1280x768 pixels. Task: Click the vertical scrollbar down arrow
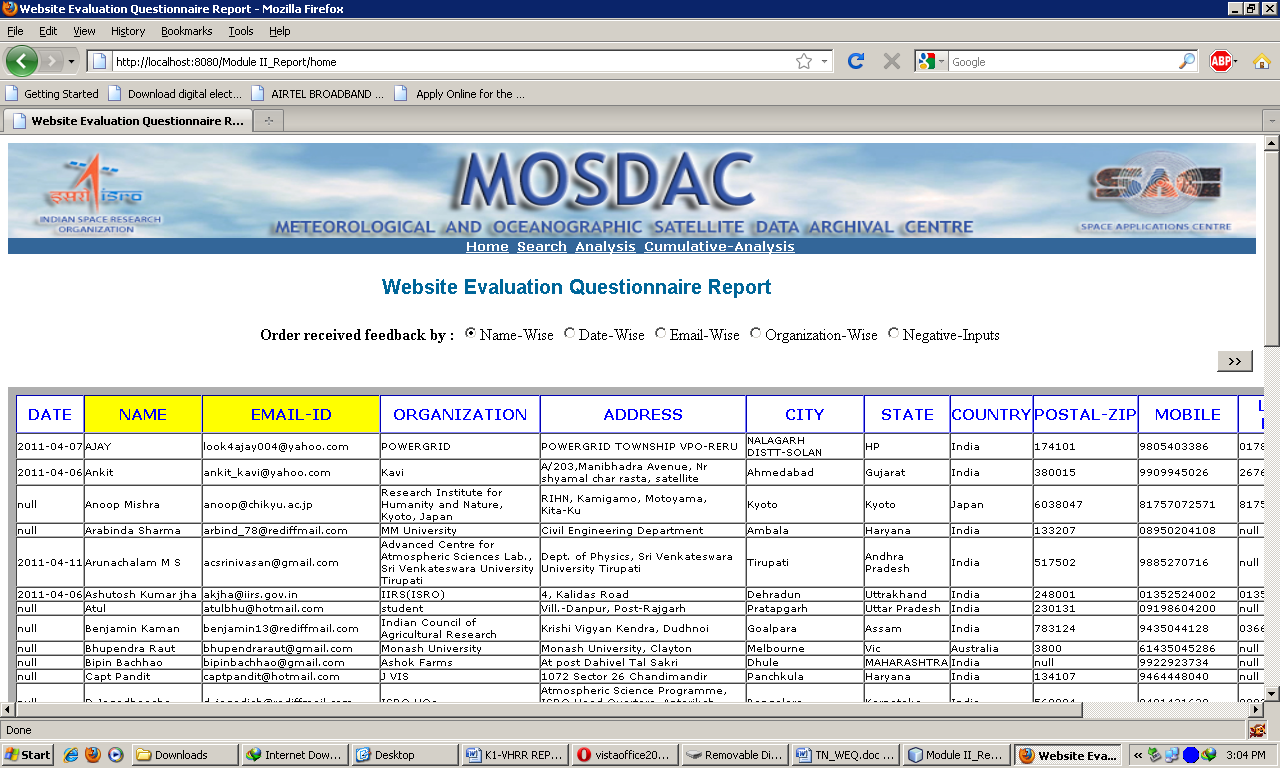[1271, 693]
